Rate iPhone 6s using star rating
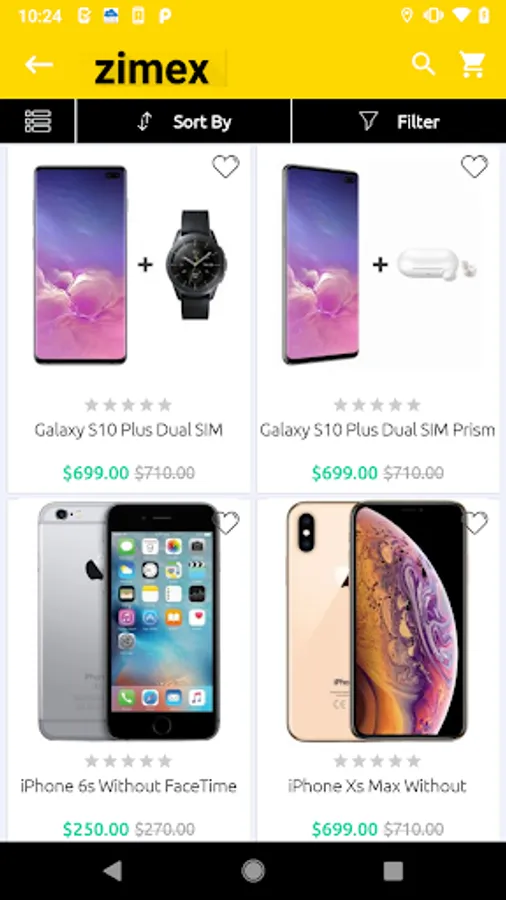This screenshot has height=900, width=506. (129, 761)
